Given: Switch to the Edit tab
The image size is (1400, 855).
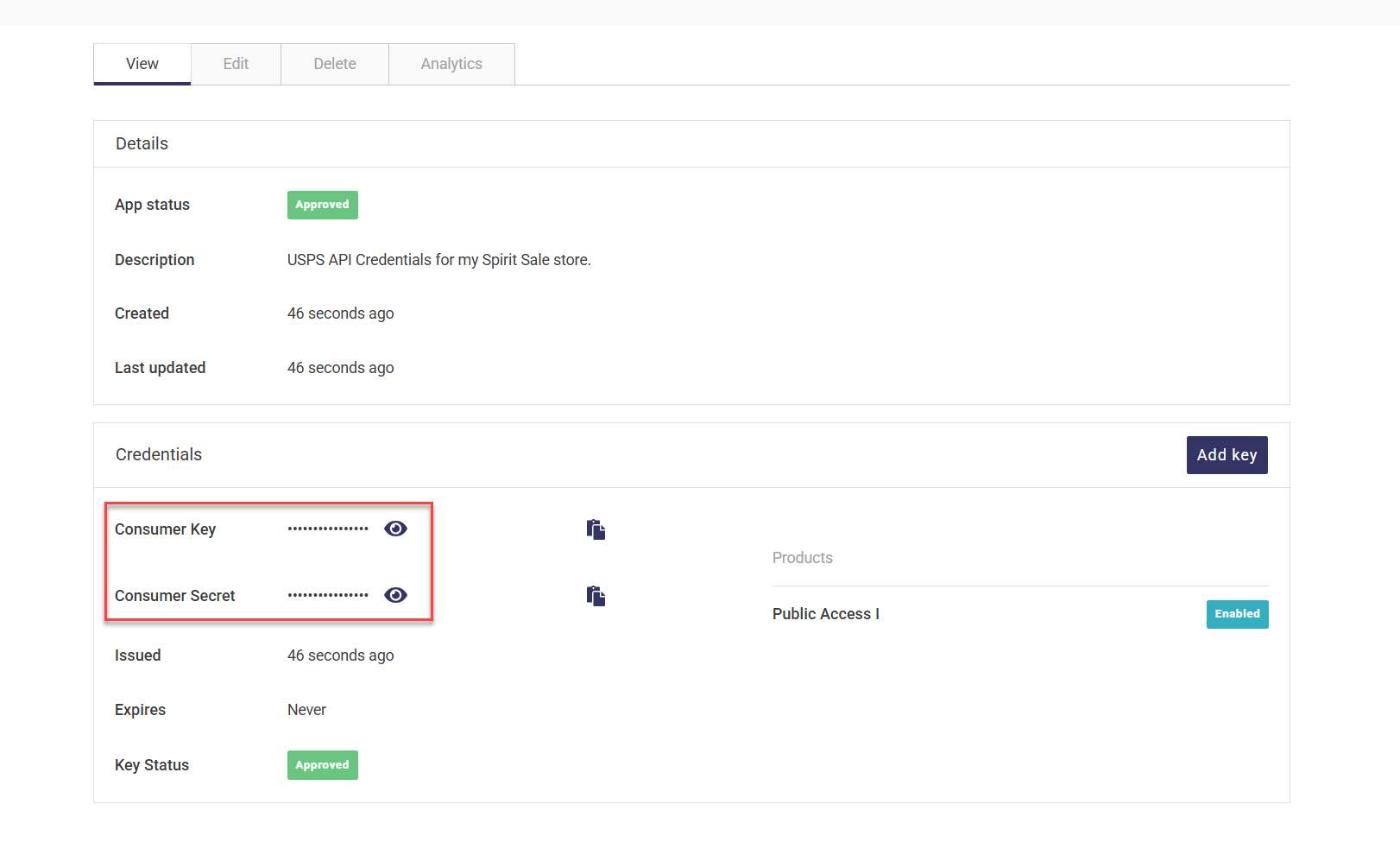Looking at the screenshot, I should [236, 64].
